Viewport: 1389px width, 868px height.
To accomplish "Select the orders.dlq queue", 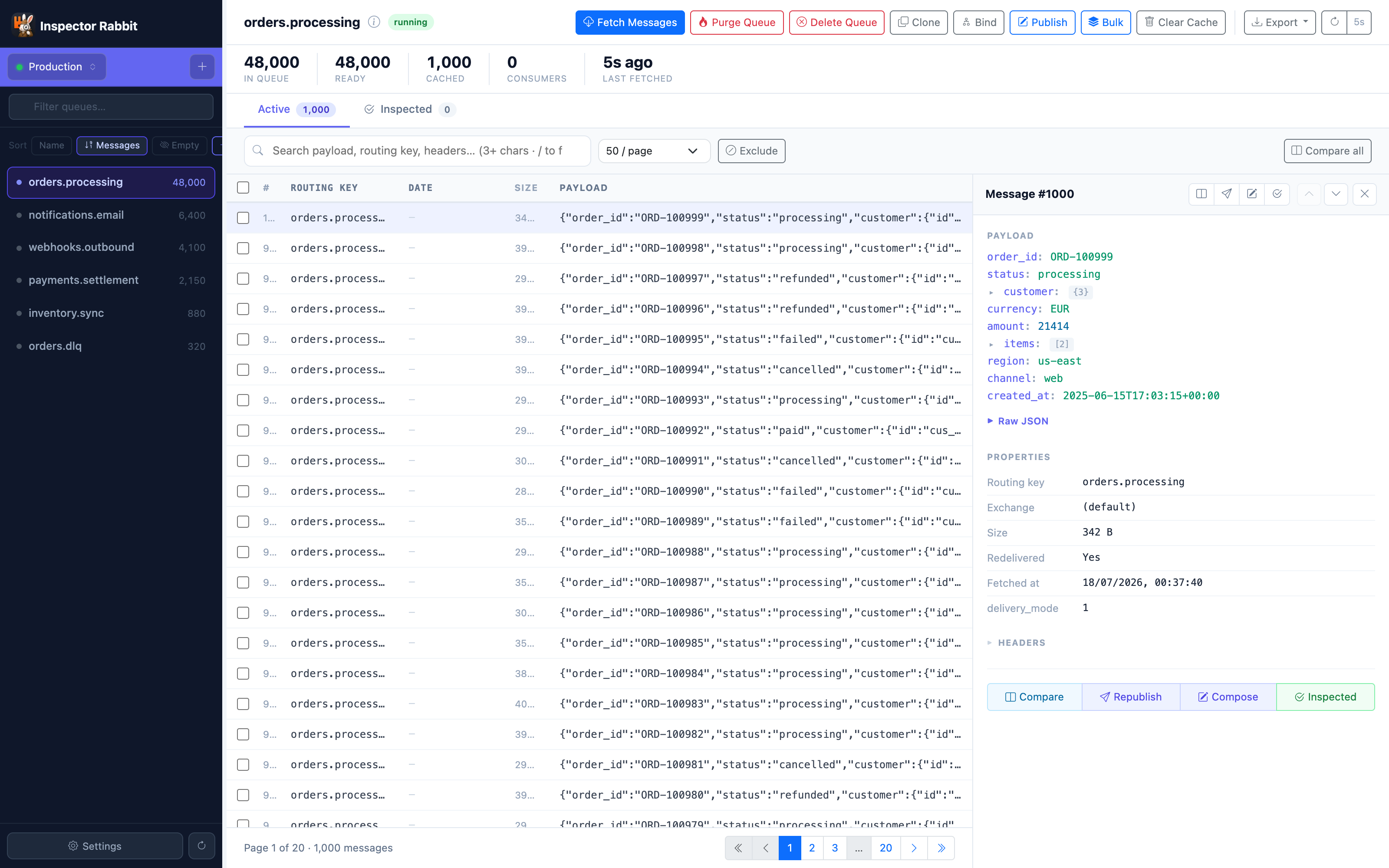I will [x=111, y=346].
